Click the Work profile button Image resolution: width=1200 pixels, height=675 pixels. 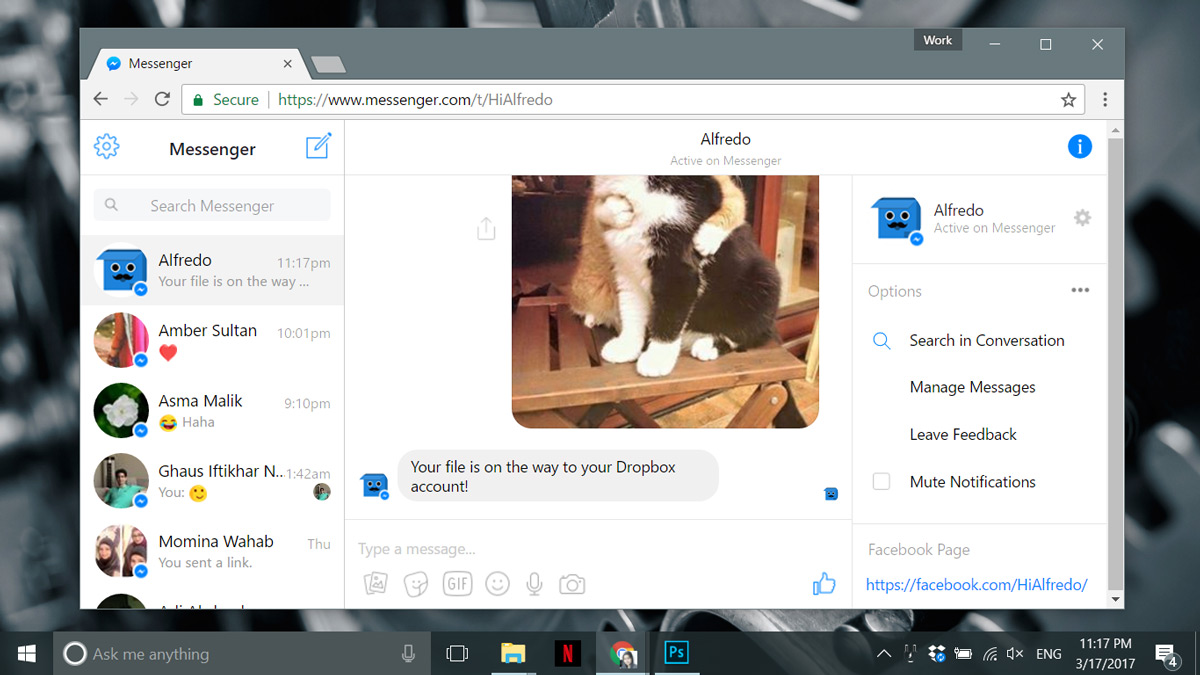click(x=938, y=40)
